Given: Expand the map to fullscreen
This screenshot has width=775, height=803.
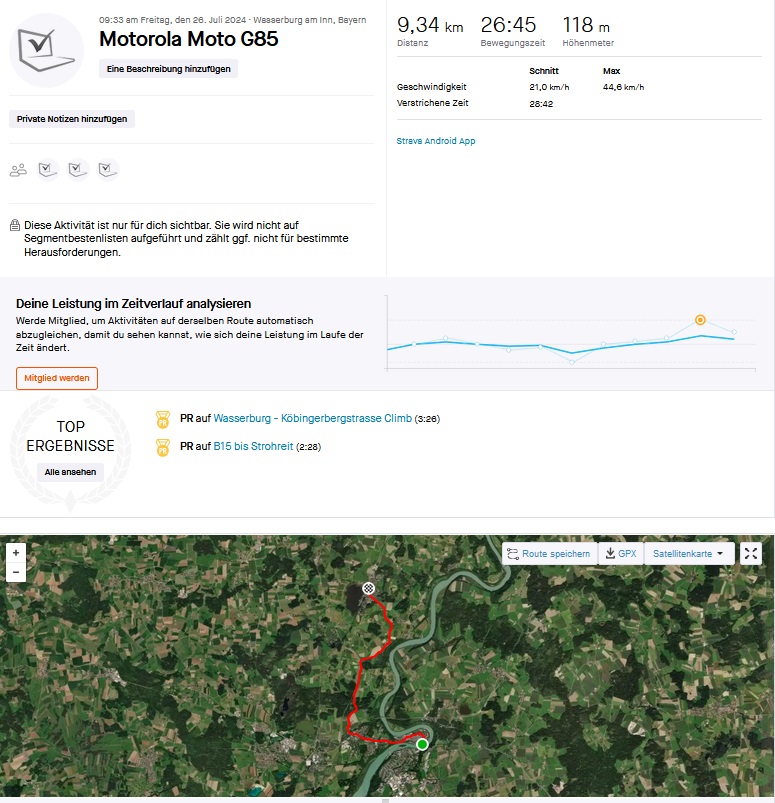Looking at the screenshot, I should pos(751,553).
